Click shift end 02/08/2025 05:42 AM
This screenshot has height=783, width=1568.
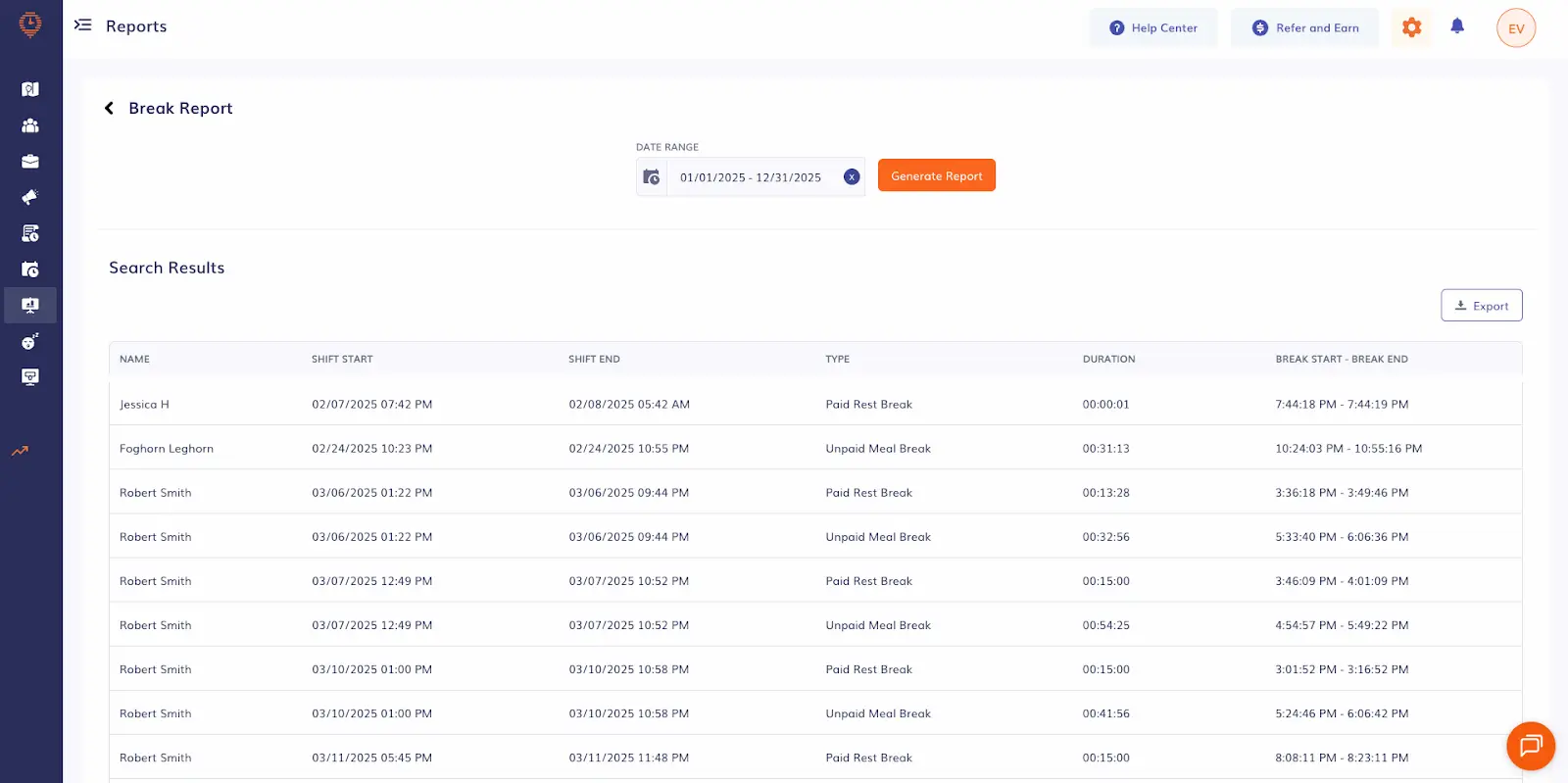pos(629,405)
